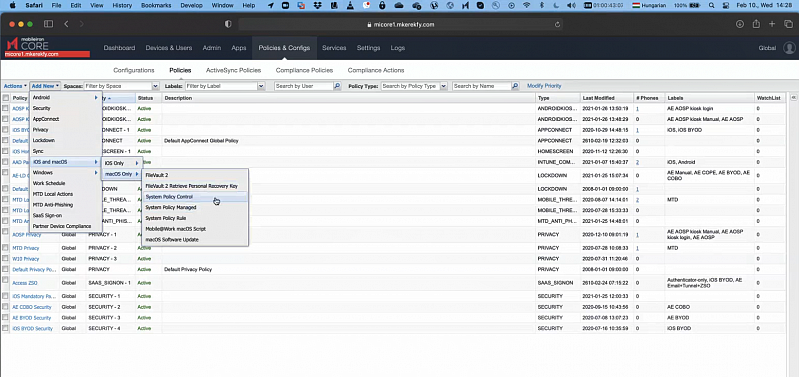The height and width of the screenshot is (377, 799).
Task: Click the Search by Name input field
Action: 482,86
